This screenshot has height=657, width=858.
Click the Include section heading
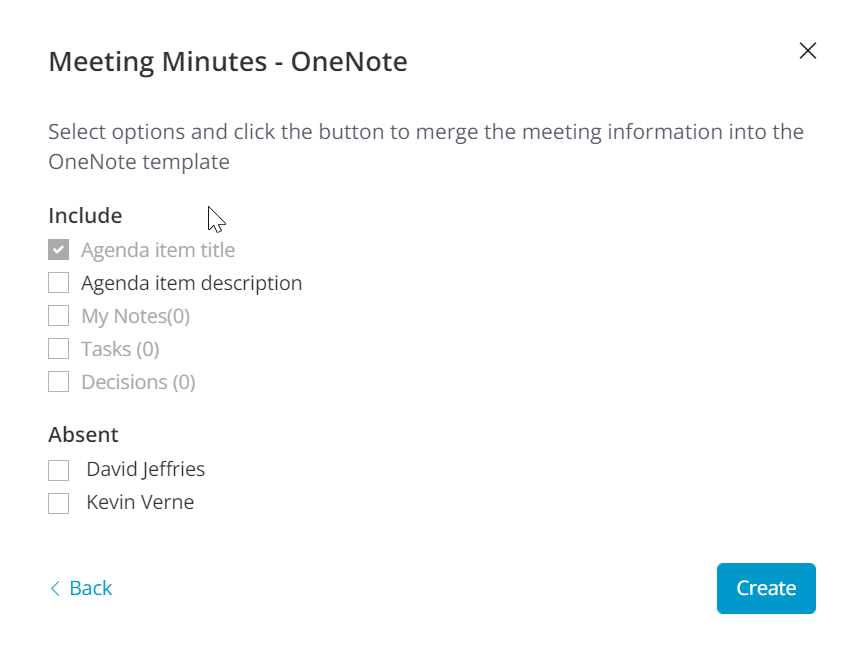pos(85,216)
